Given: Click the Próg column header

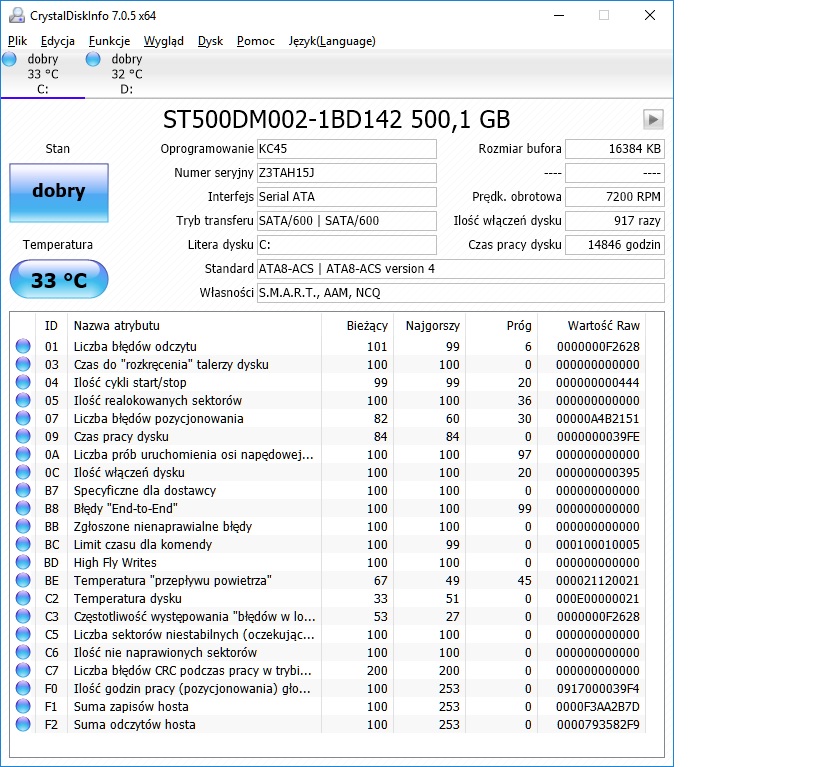Looking at the screenshot, I should coord(501,326).
